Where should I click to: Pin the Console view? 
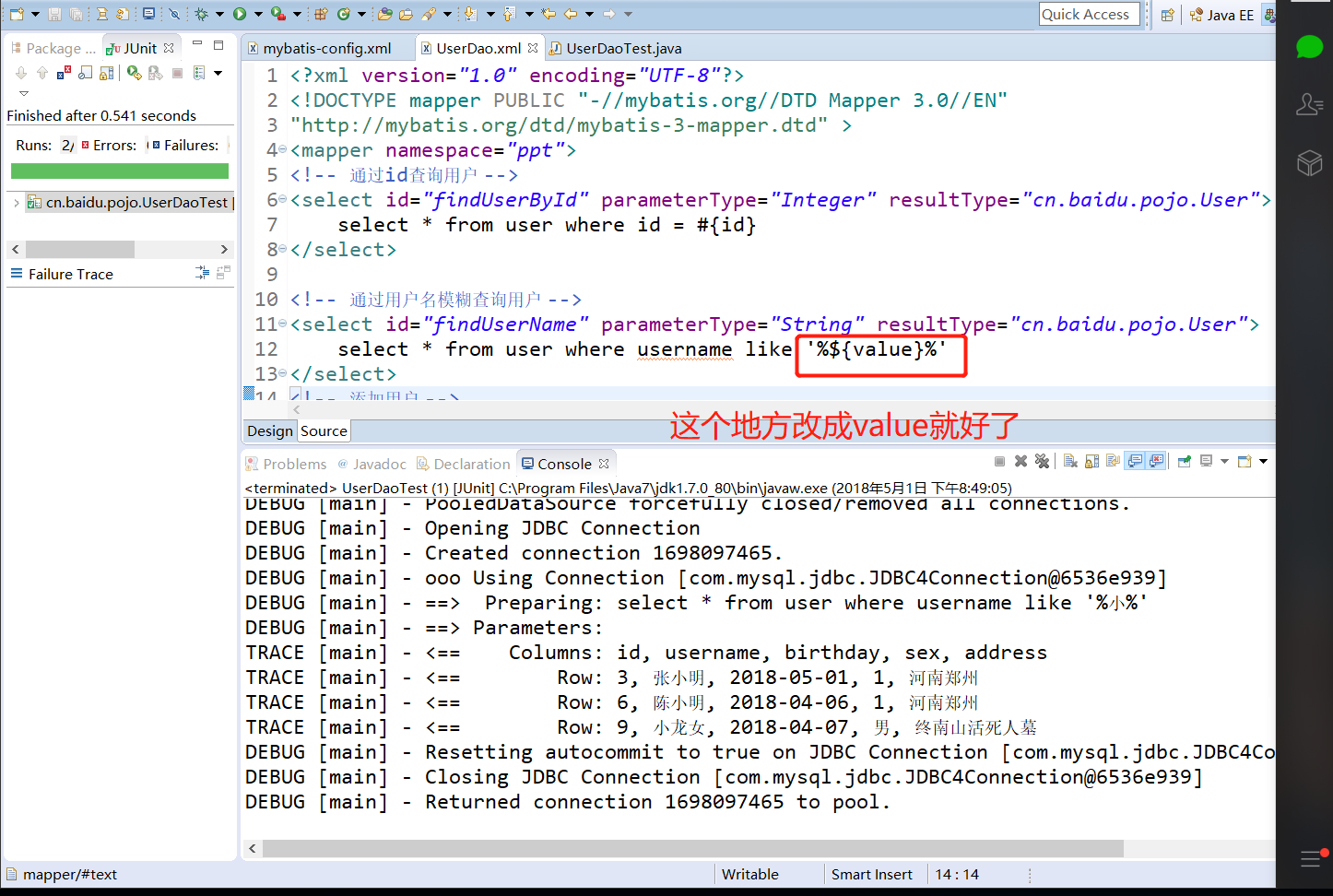(1185, 462)
